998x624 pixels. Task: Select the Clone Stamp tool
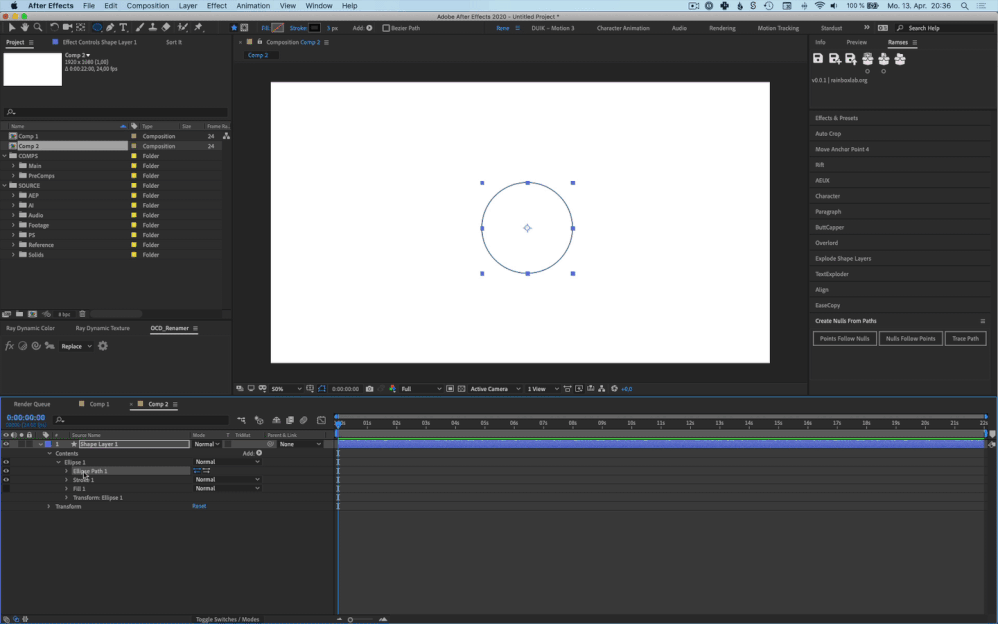click(150, 28)
